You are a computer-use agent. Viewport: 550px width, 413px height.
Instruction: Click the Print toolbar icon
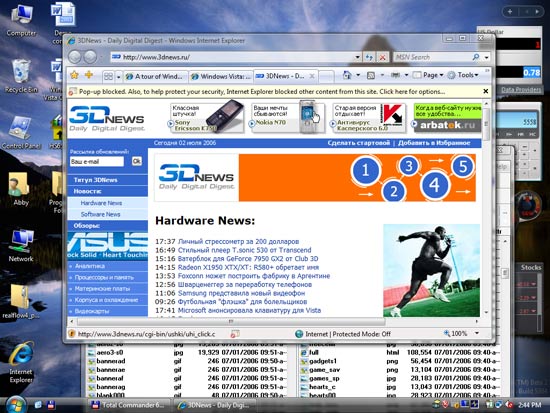(x=395, y=75)
